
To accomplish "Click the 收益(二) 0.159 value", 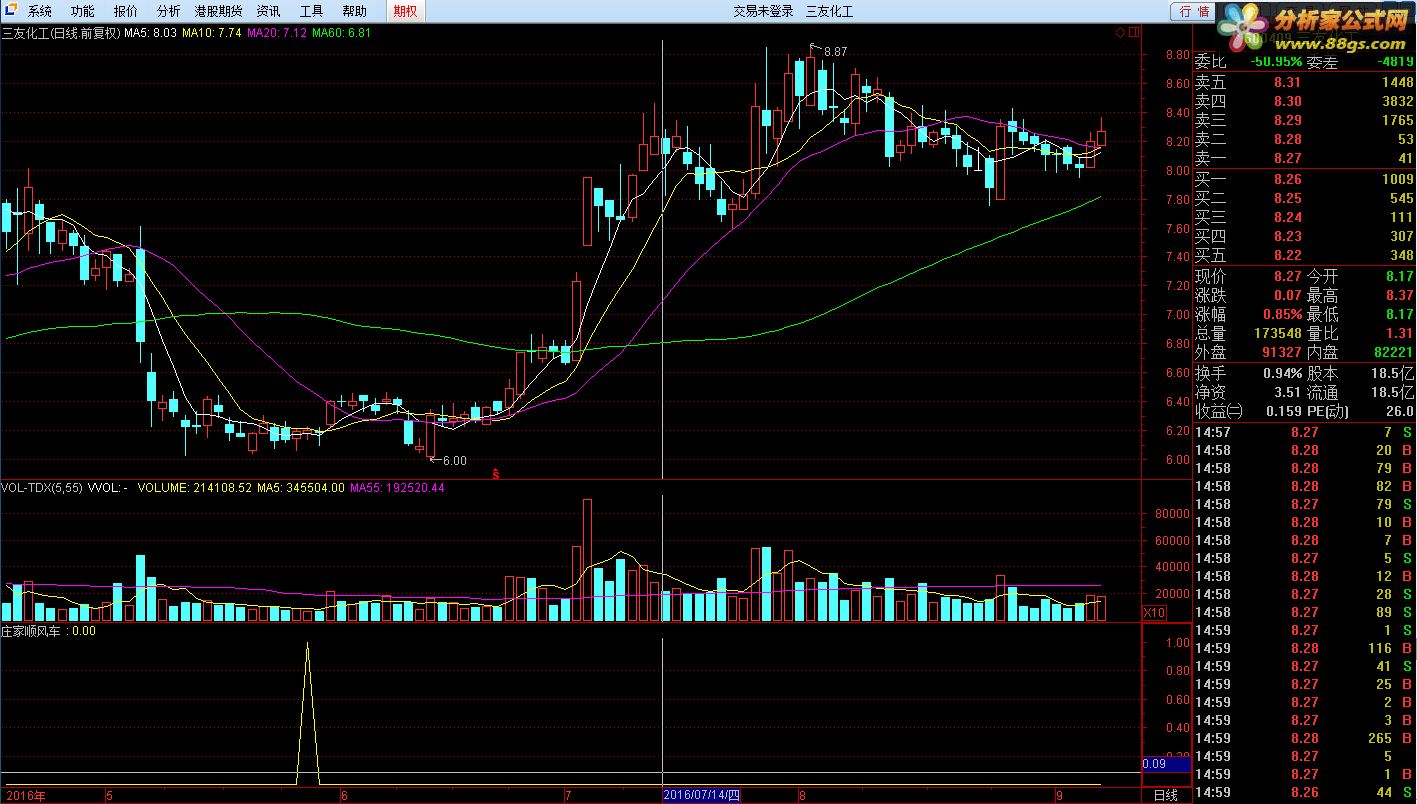I will (x=1283, y=411).
